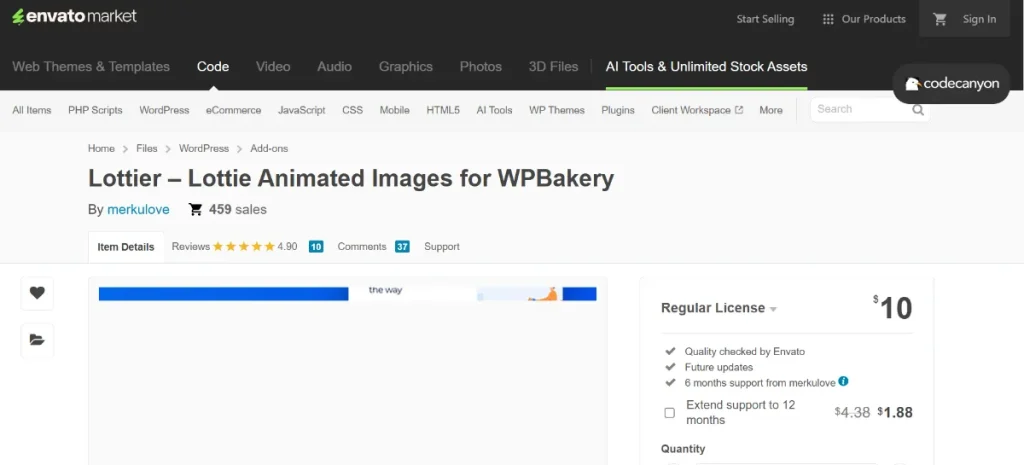Open WordPress category in subnav
The width and height of the screenshot is (1024, 465).
click(164, 110)
